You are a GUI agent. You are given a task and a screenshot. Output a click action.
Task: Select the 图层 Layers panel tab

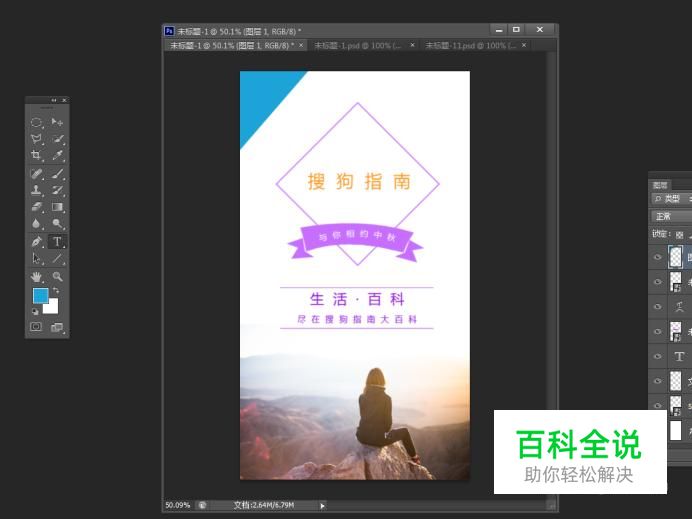[x=660, y=185]
